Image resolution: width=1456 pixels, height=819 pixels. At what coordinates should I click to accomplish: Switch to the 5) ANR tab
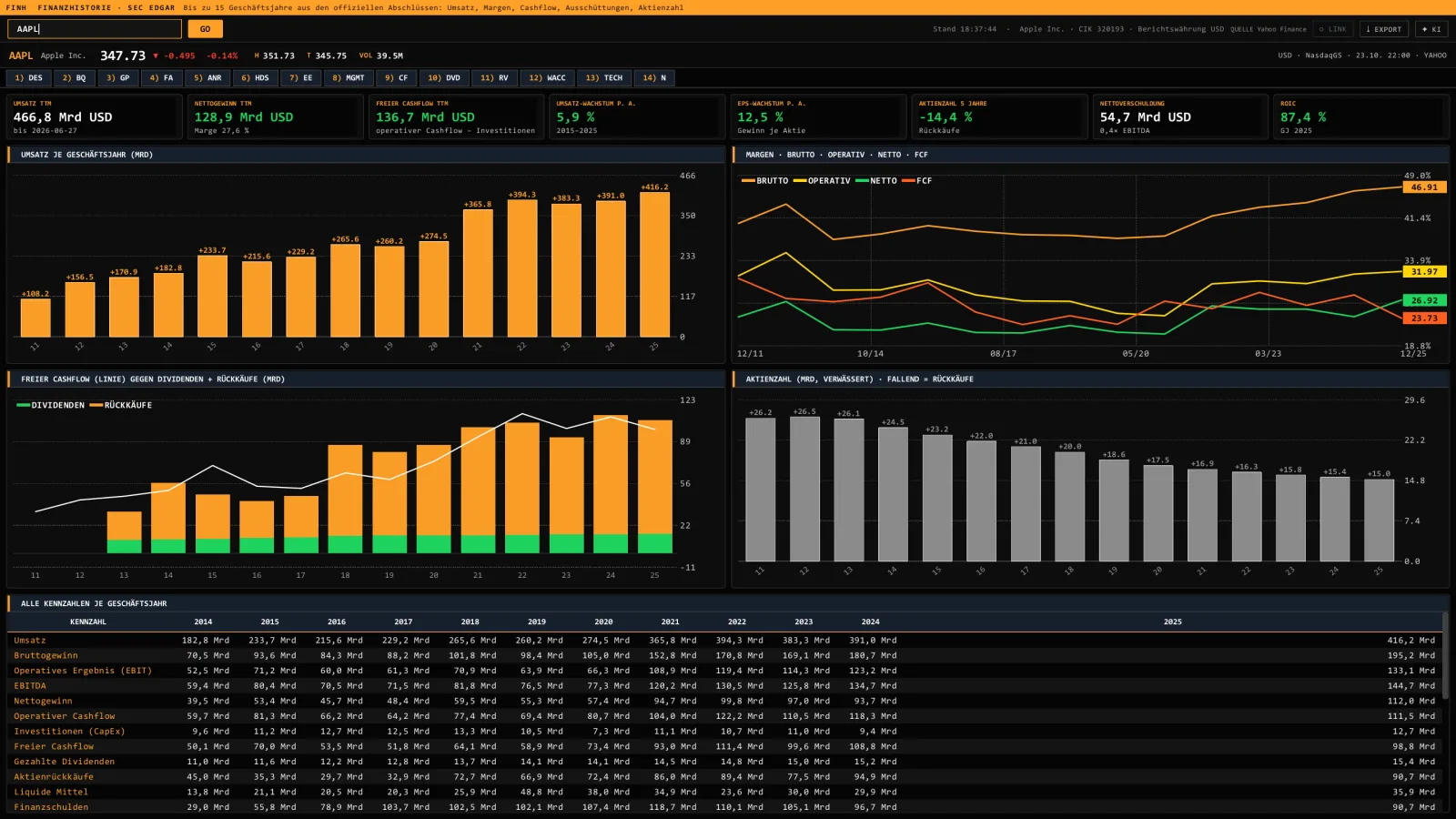point(207,78)
